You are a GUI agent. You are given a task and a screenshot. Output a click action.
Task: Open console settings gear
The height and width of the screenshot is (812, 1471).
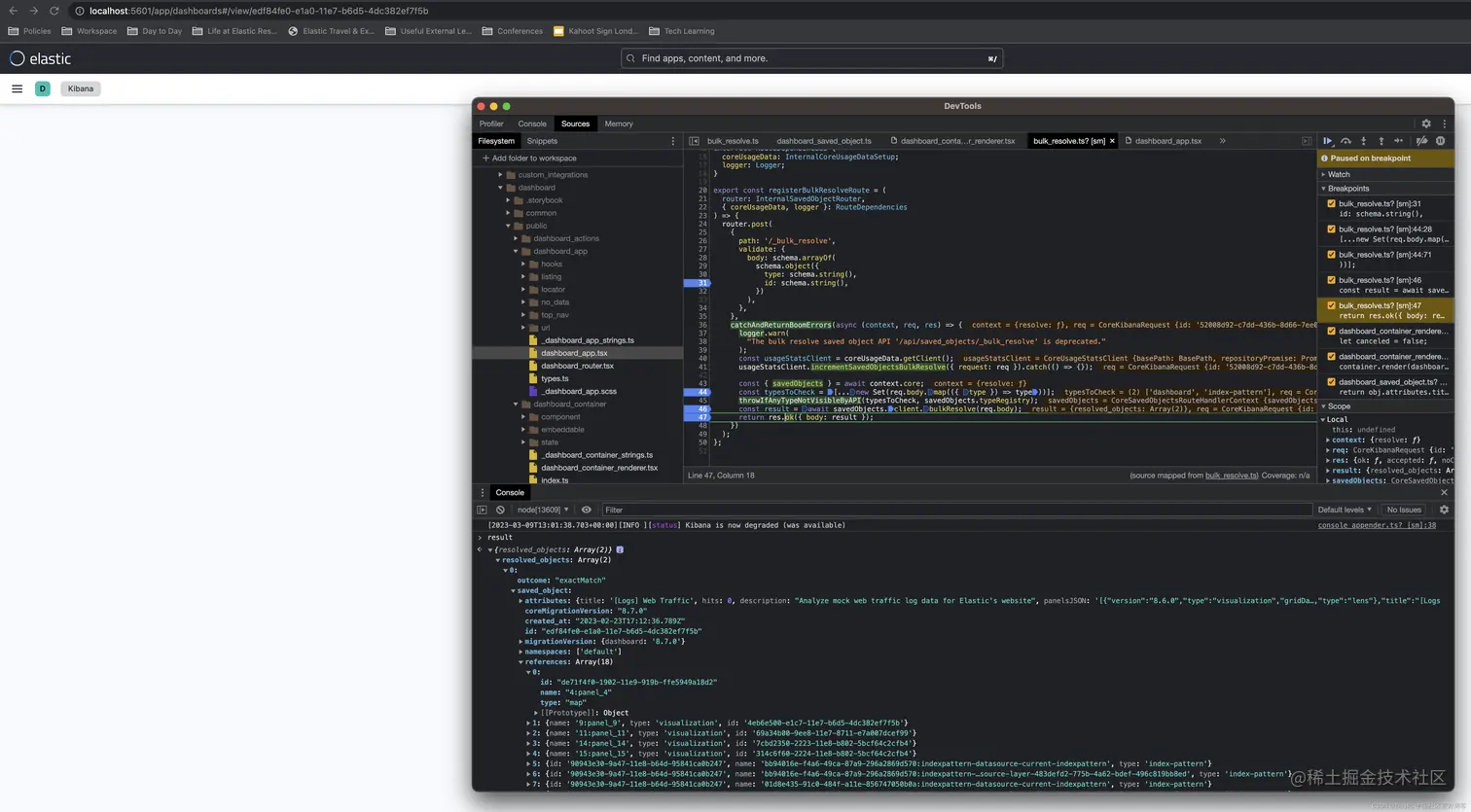tap(1444, 510)
